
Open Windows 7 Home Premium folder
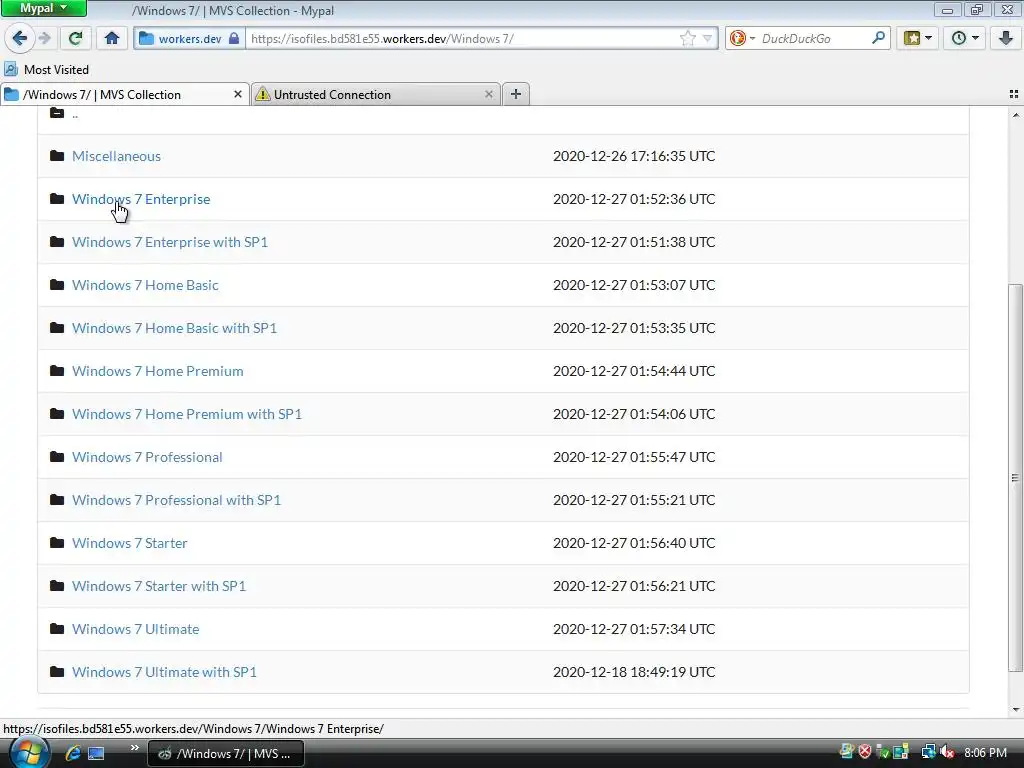(157, 372)
